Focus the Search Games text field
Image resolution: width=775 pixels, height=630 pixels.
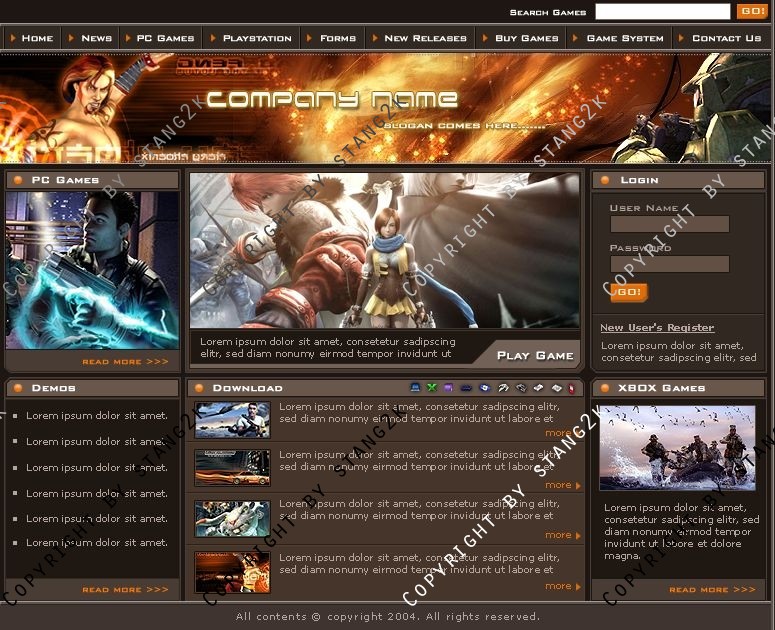pos(662,12)
